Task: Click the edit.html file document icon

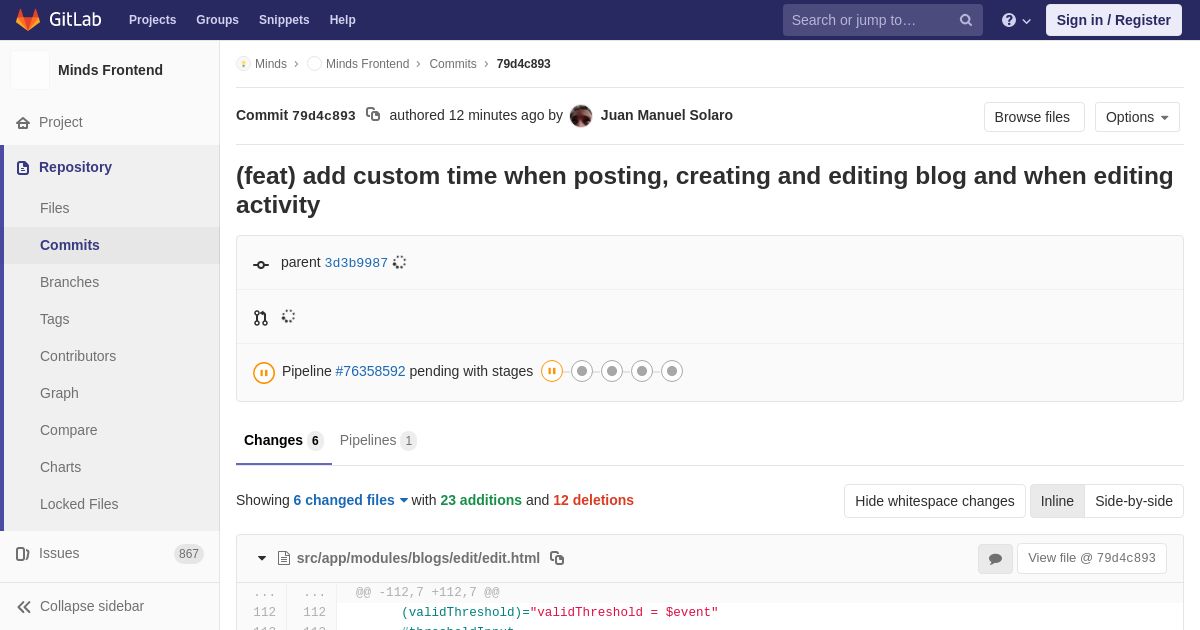Action: coord(284,558)
